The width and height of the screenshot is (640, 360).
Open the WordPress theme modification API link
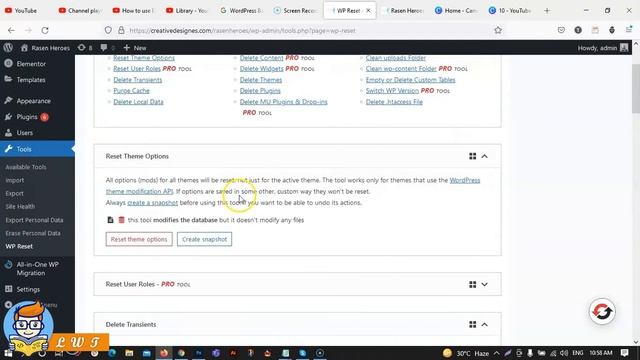pyautogui.click(x=464, y=180)
